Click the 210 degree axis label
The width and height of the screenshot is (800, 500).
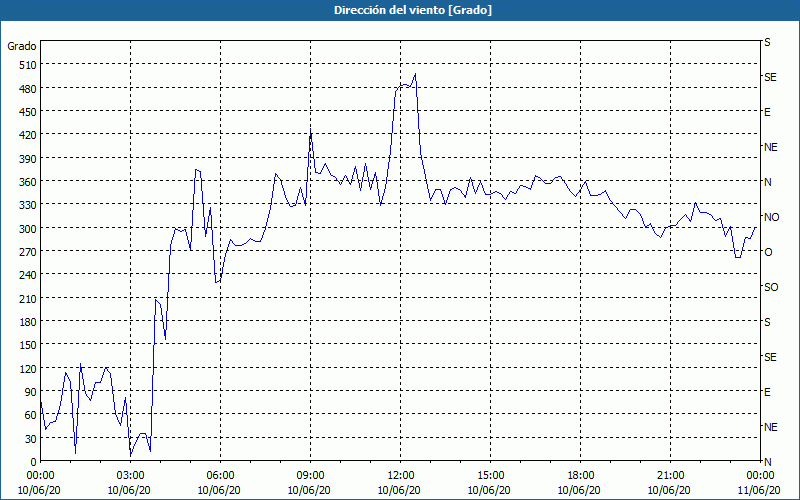(28, 298)
